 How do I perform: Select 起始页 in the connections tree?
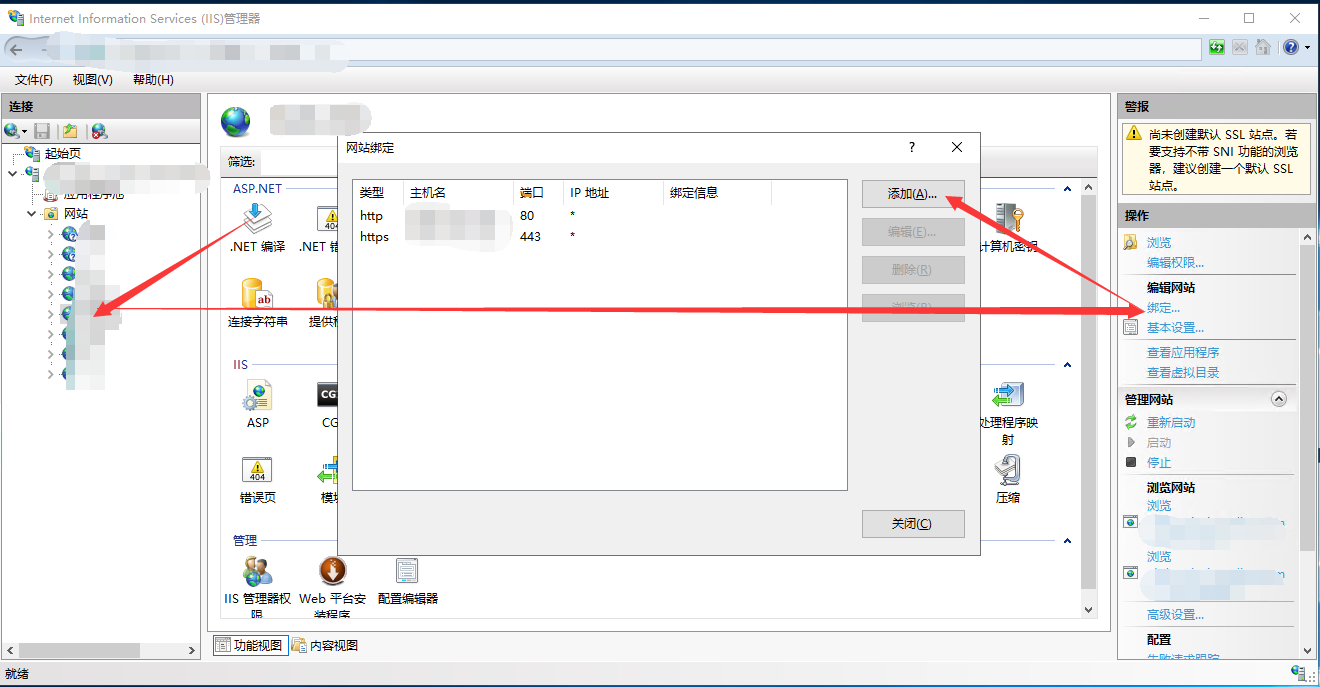63,154
